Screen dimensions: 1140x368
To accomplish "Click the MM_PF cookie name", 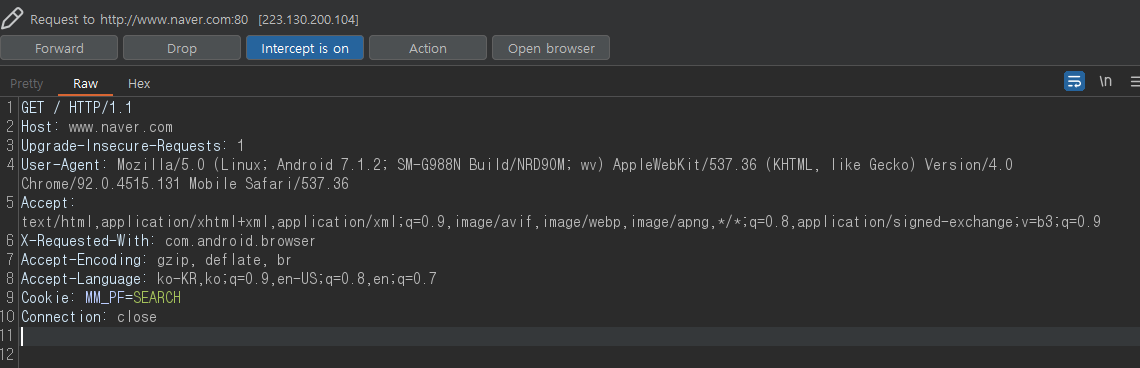I will (105, 297).
